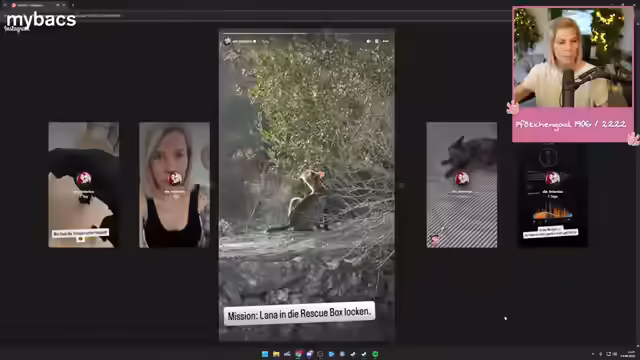The height and width of the screenshot is (360, 640).
Task: Mute the Instagram story audio
Action: tap(369, 41)
